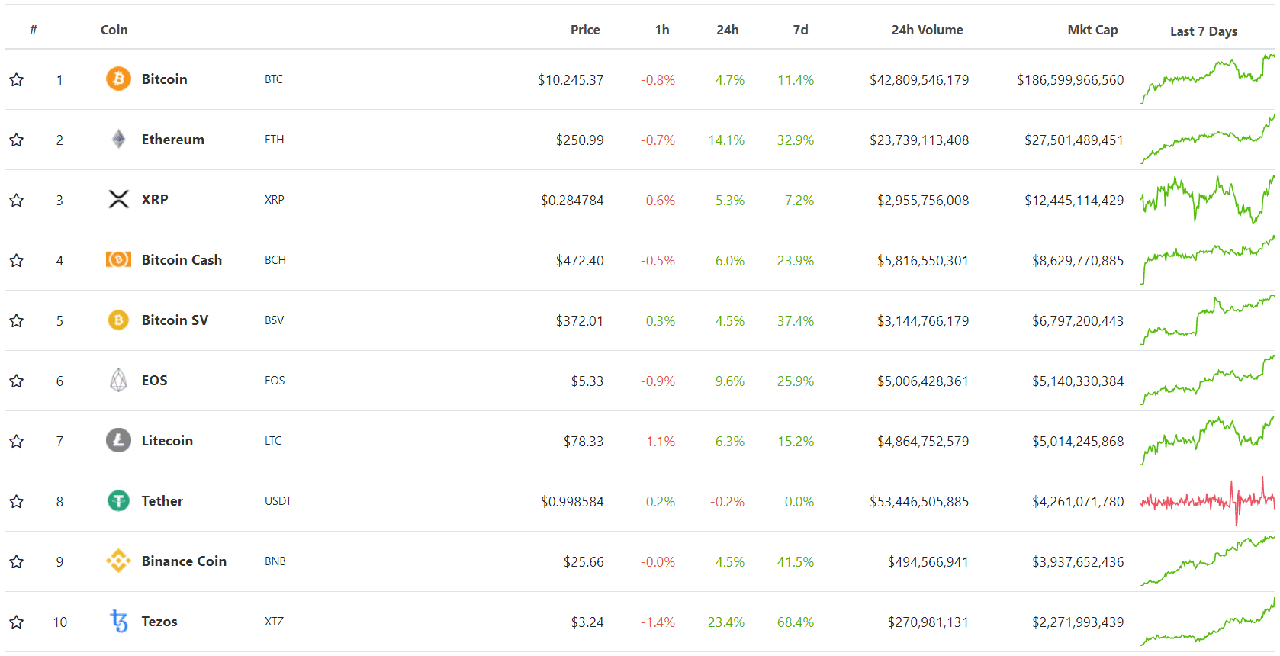View Binance Coin's 7-day sparkline chart
Image resolution: width=1280 pixels, height=656 pixels.
click(x=1208, y=561)
